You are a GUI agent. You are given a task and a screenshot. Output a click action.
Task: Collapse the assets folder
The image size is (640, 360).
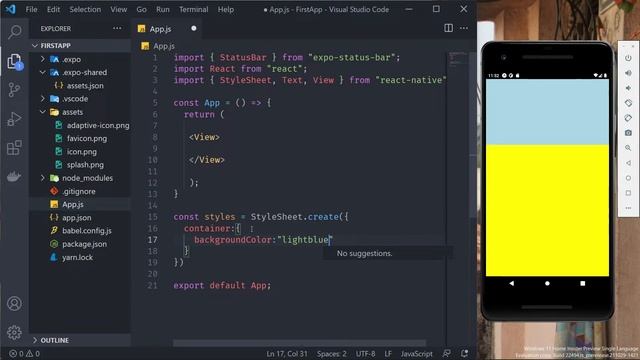pos(43,112)
